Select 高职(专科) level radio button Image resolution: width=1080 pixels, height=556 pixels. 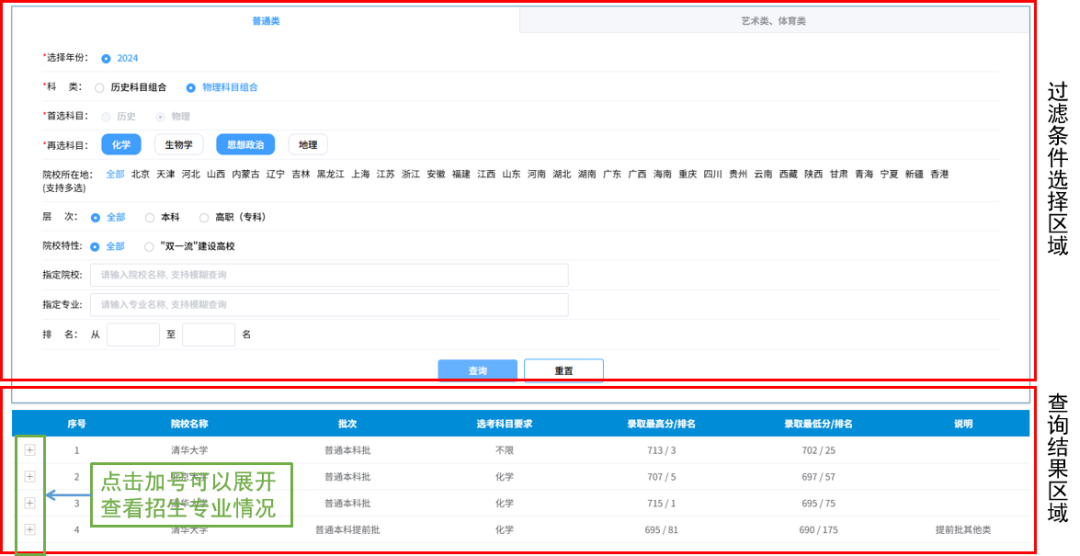[x=204, y=217]
